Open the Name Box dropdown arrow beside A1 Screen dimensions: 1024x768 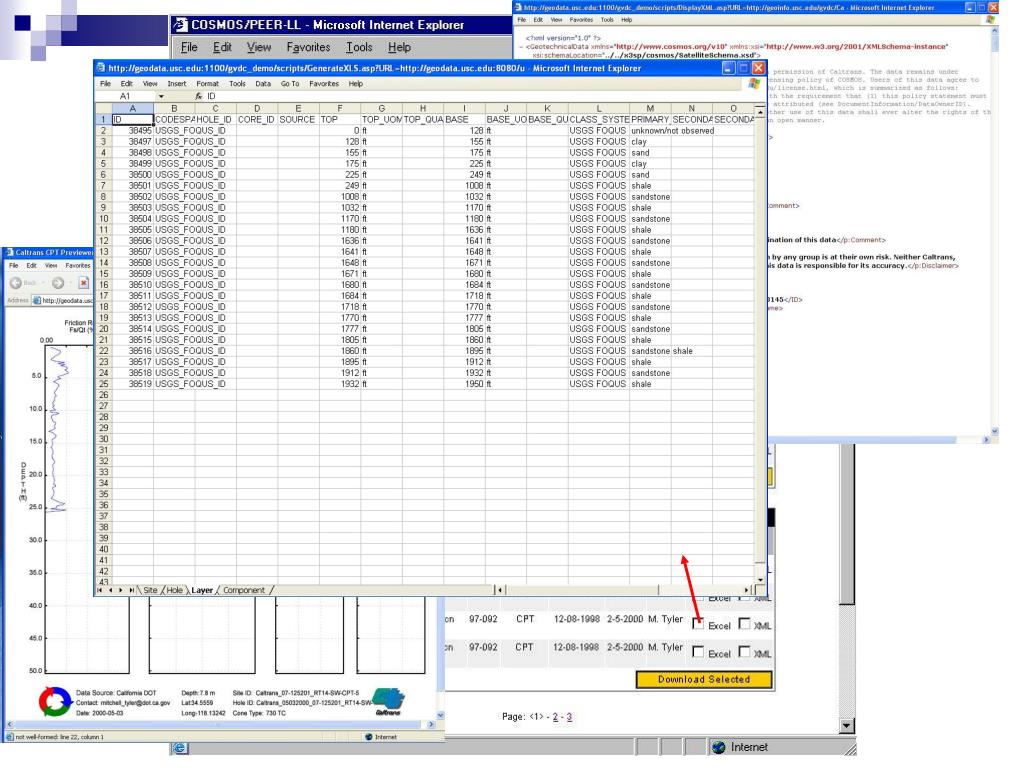(161, 96)
